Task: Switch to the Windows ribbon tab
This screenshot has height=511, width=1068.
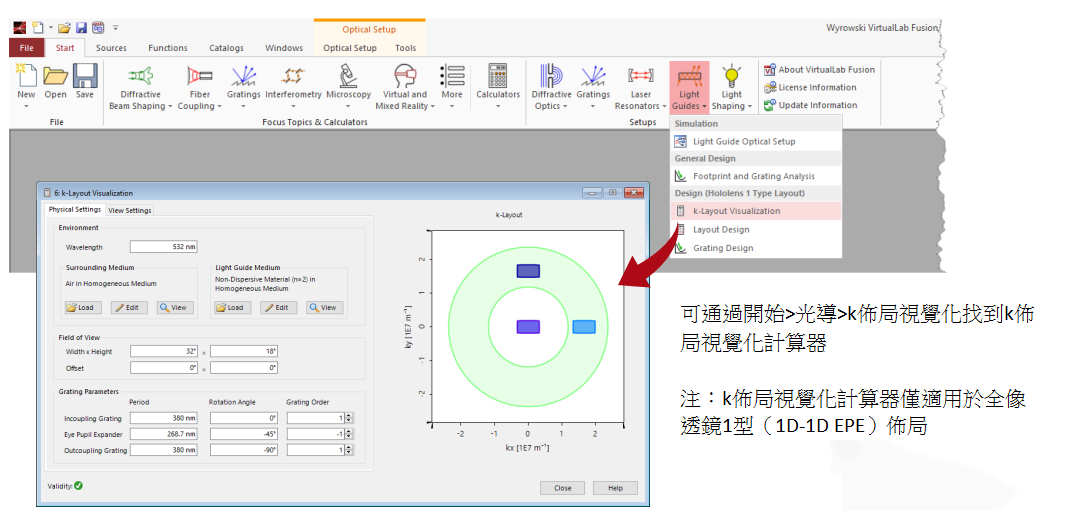Action: tap(284, 48)
